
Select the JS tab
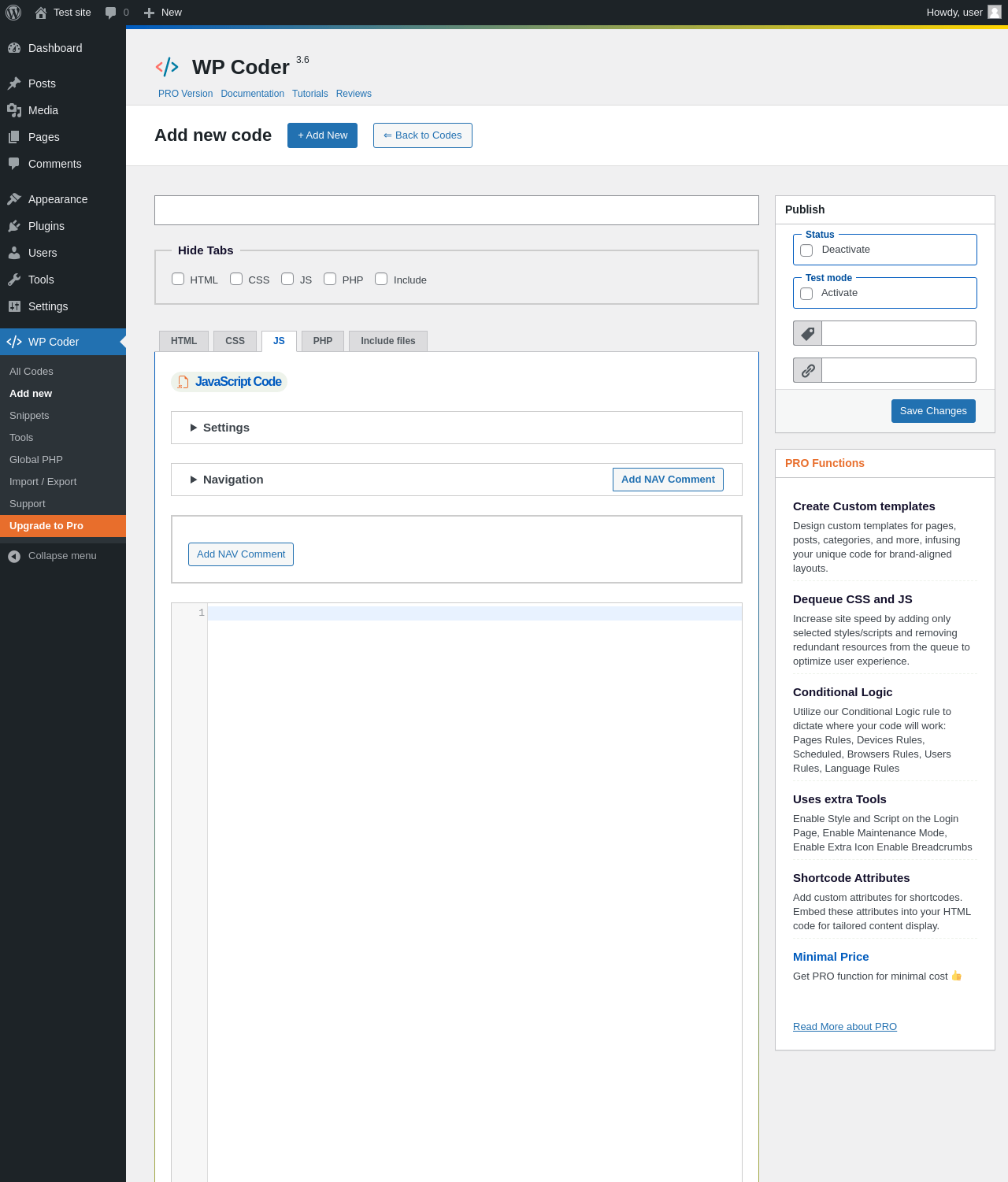pos(279,341)
